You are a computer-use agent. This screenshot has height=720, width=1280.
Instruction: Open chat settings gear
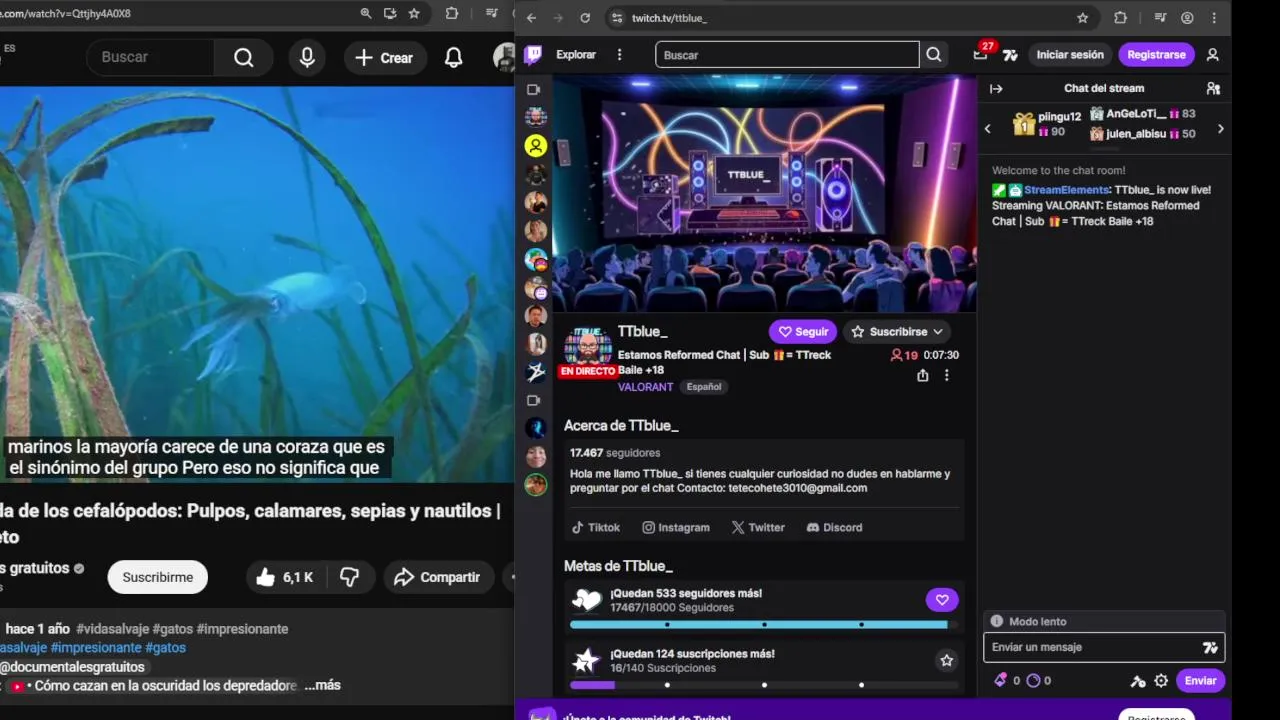[1161, 681]
